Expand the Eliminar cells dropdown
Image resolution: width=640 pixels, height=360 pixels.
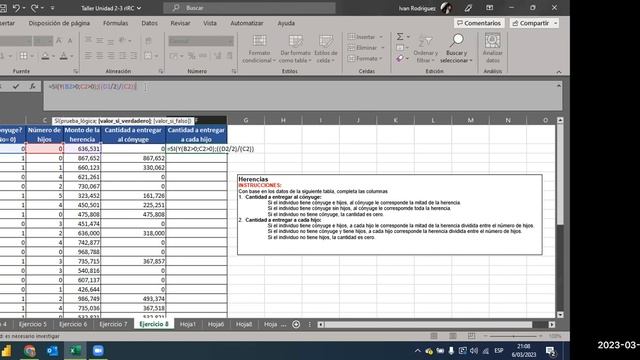click(382, 48)
